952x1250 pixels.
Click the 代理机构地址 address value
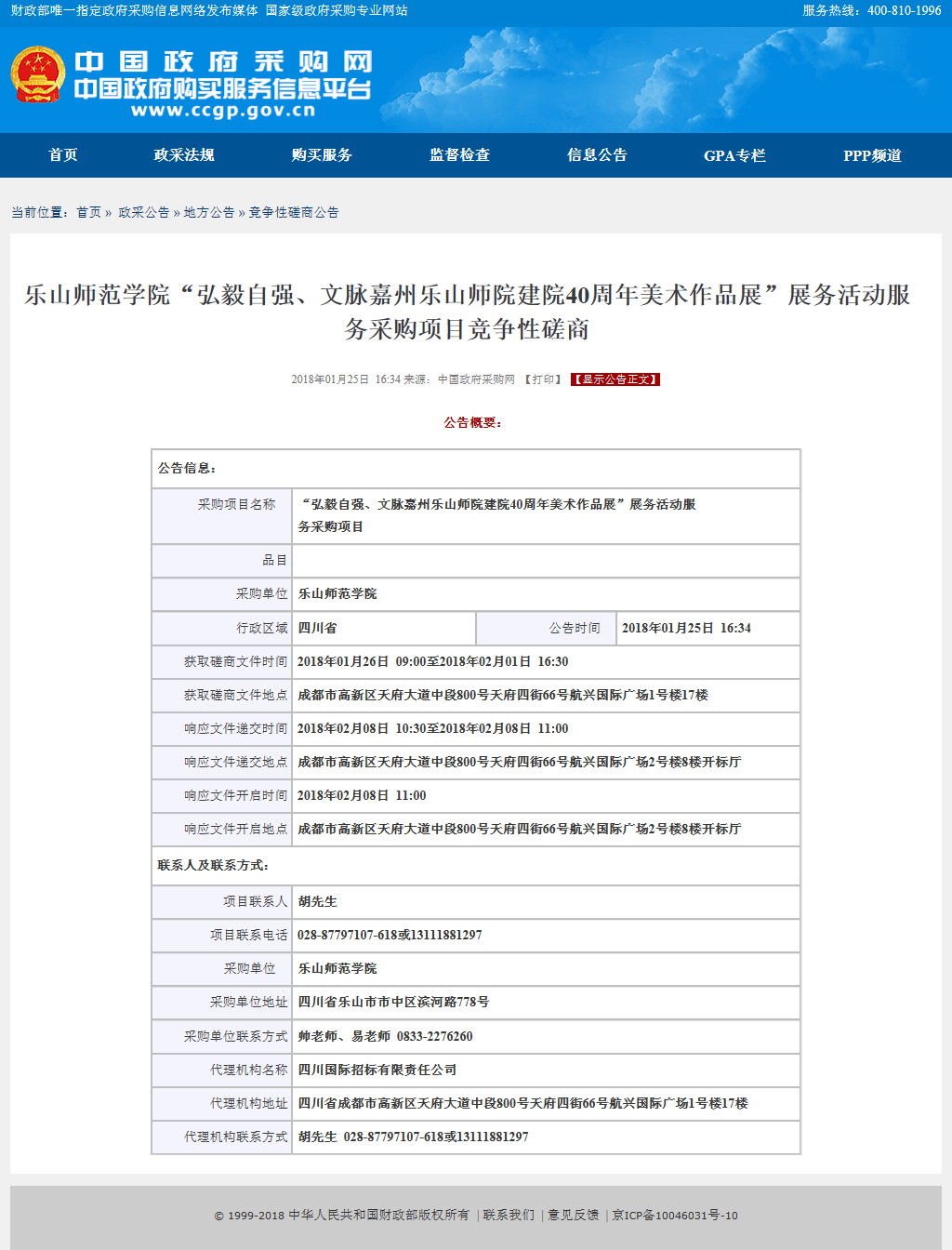click(x=522, y=1103)
